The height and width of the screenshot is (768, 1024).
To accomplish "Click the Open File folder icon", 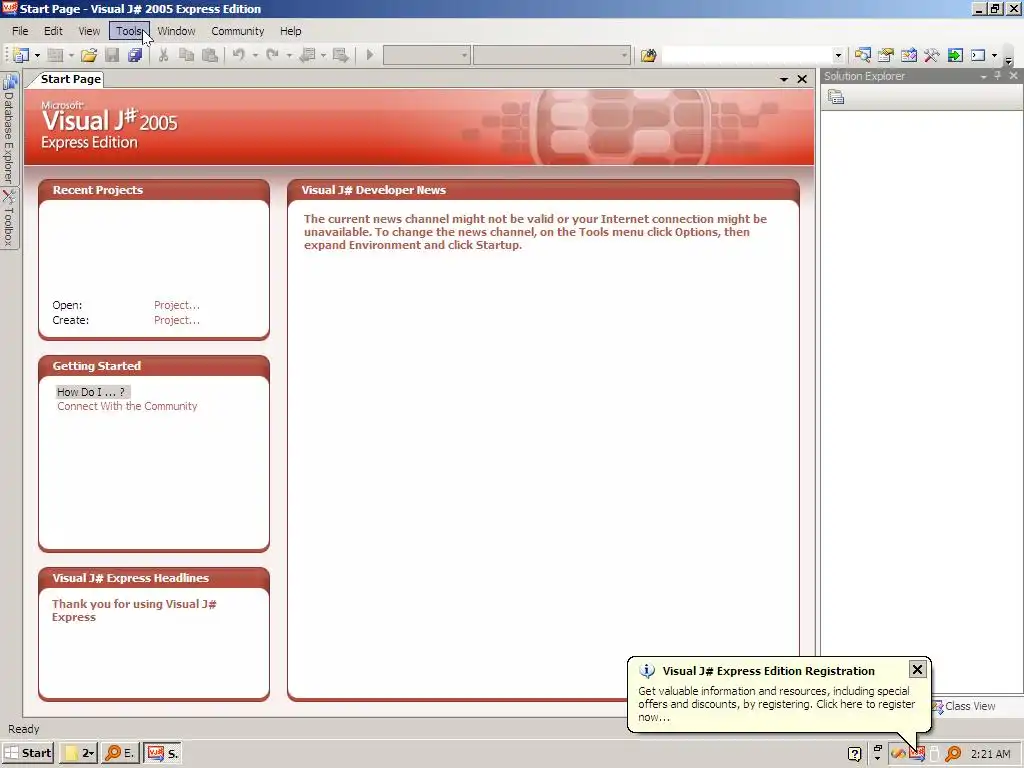I will click(89, 56).
